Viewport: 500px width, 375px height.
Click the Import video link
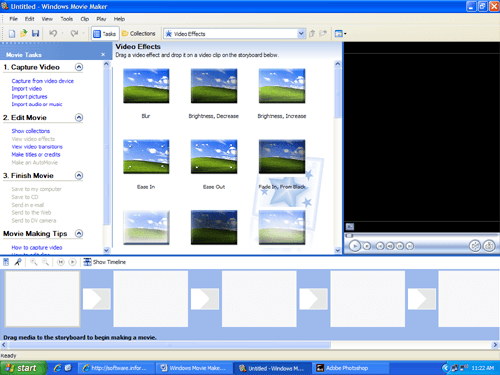pos(27,89)
